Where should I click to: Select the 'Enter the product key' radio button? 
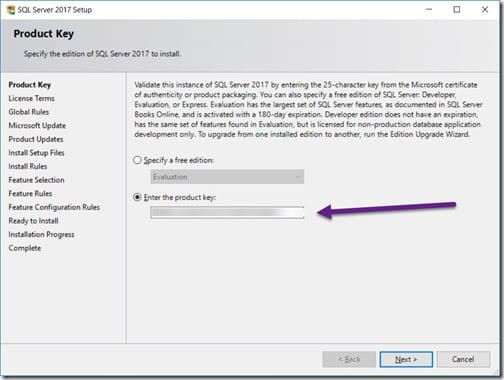[x=137, y=197]
